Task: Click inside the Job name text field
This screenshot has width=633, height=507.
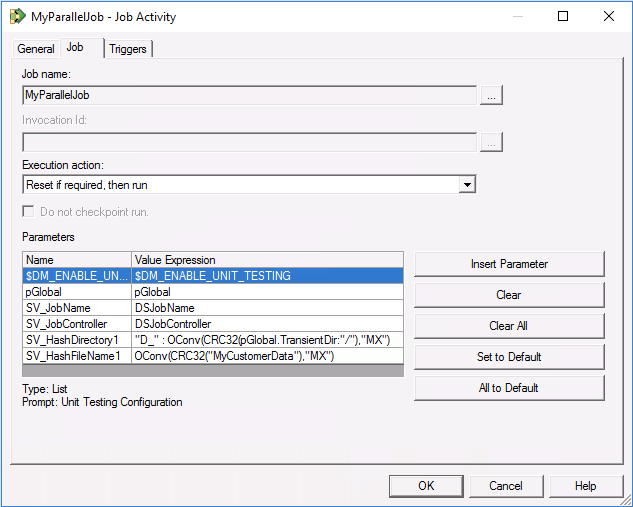Action: pyautogui.click(x=248, y=95)
